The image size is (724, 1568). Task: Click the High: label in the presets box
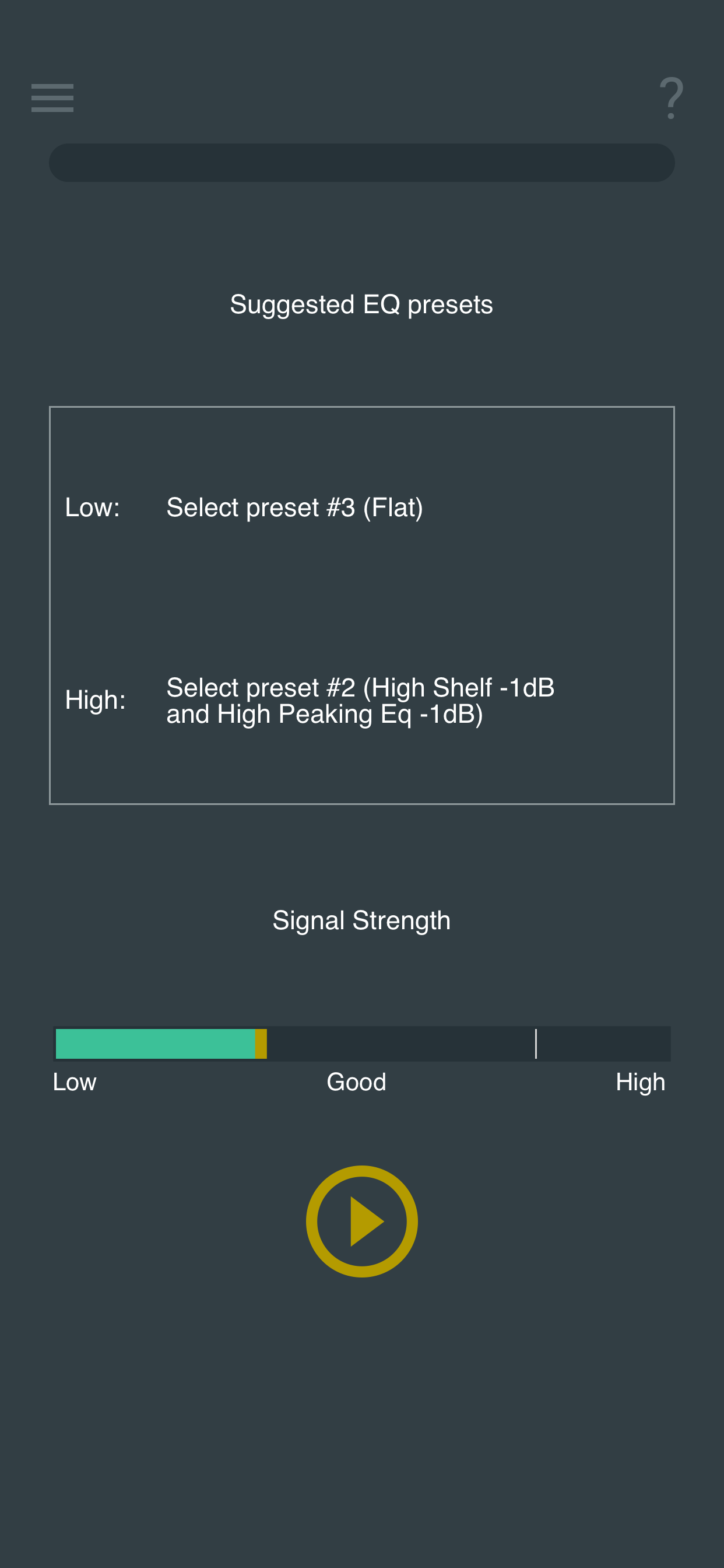[95, 700]
